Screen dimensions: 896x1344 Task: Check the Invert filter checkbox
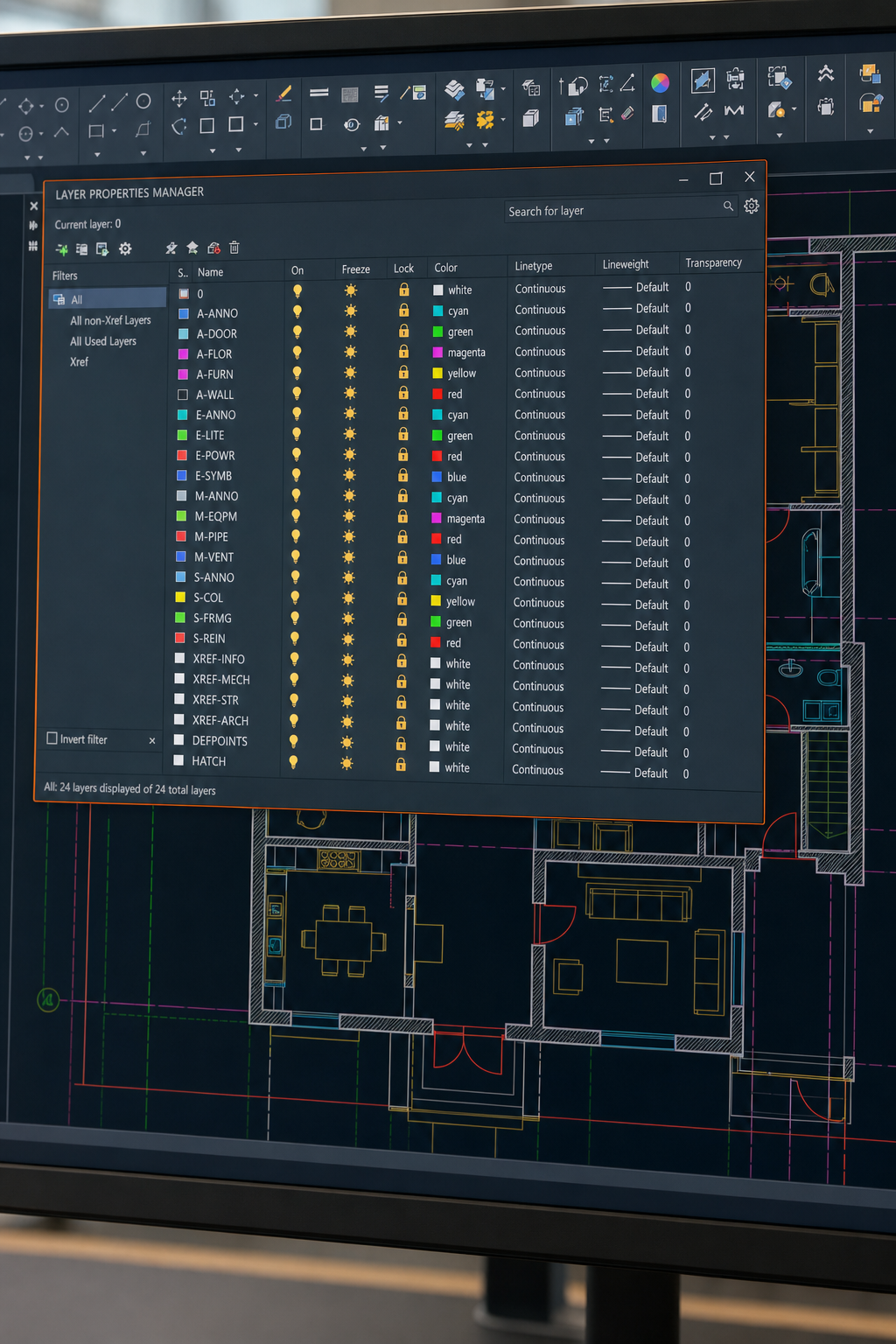point(52,738)
